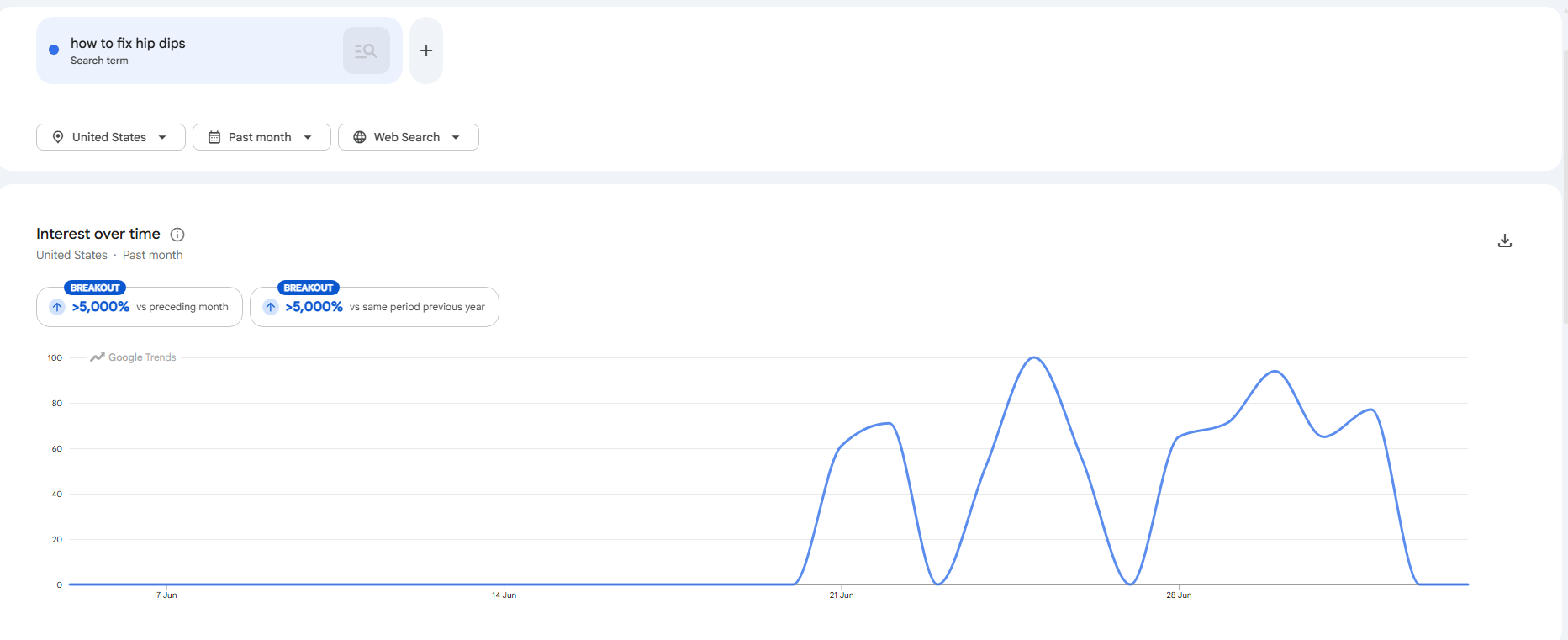1568x640 pixels.
Task: Download the Interest over time CSV
Action: (1505, 241)
